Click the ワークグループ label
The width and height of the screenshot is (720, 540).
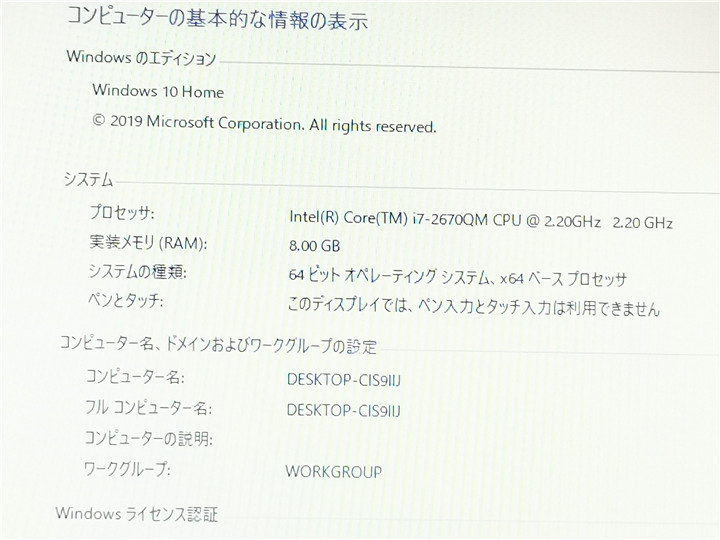pos(127,469)
